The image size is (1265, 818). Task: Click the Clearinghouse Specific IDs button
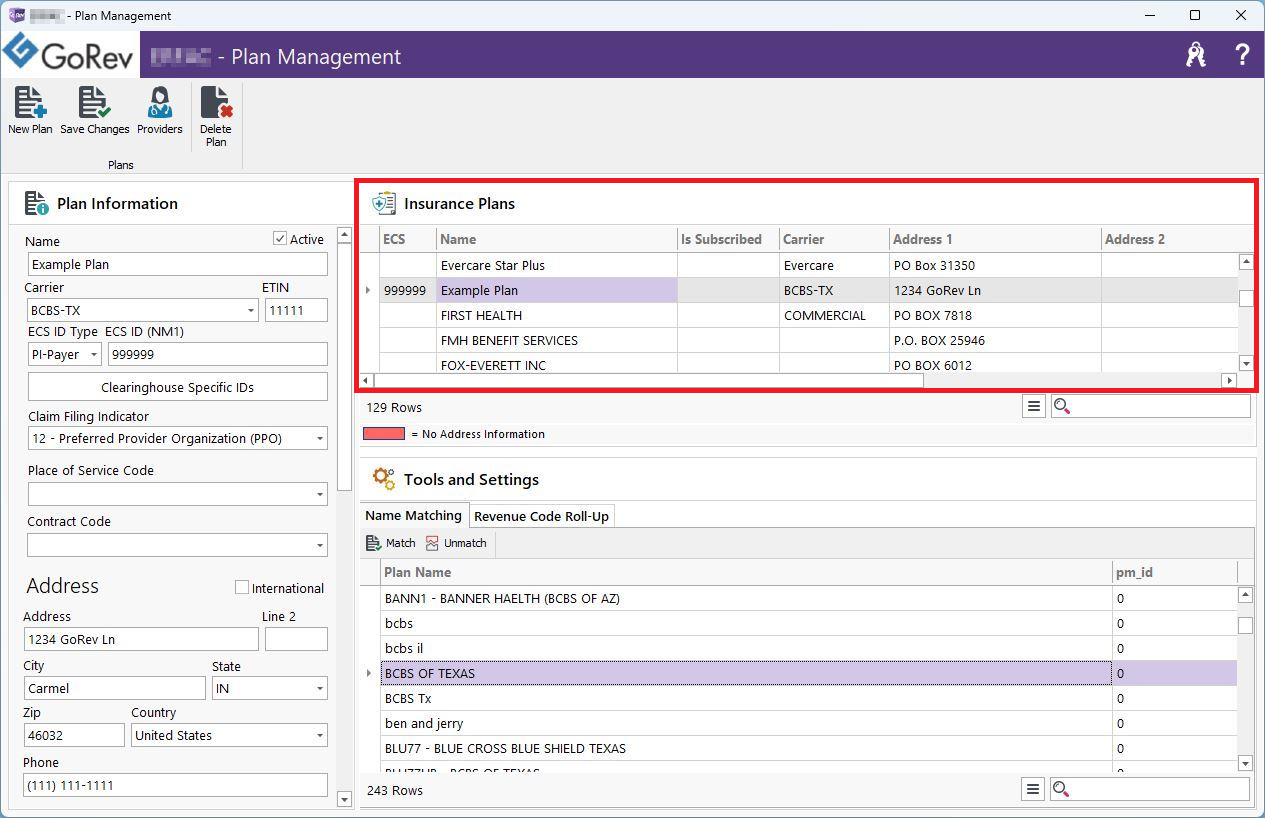click(178, 387)
